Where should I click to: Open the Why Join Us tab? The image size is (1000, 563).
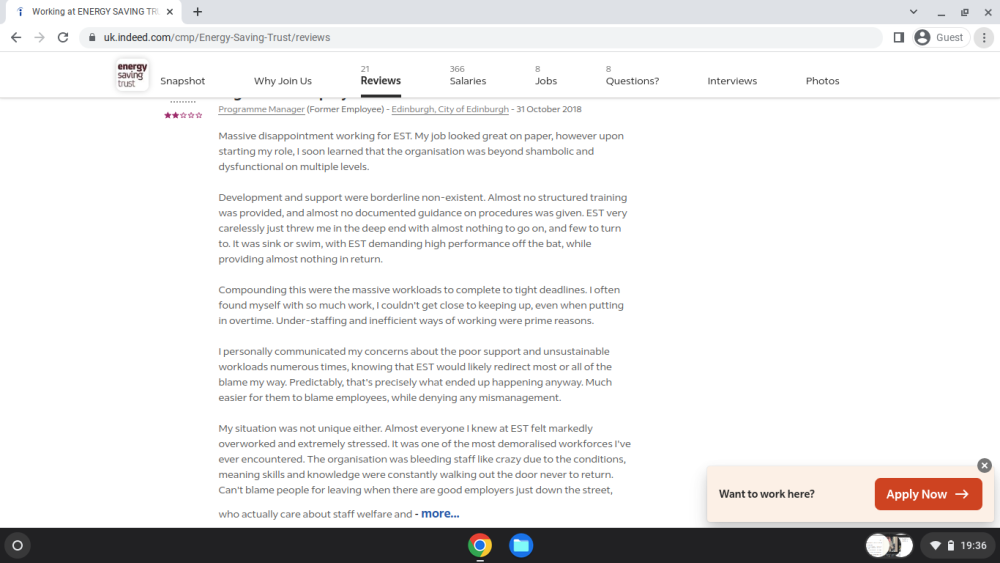coord(283,81)
